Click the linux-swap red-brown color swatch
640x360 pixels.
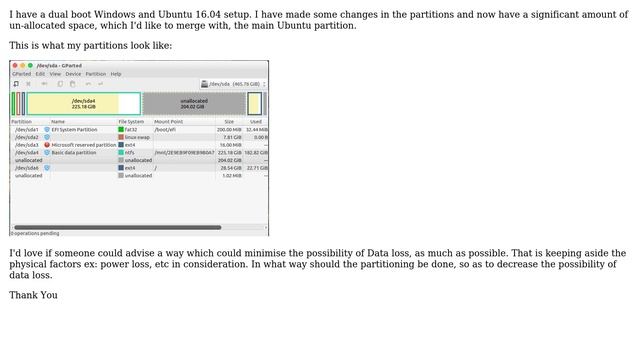coord(121,137)
